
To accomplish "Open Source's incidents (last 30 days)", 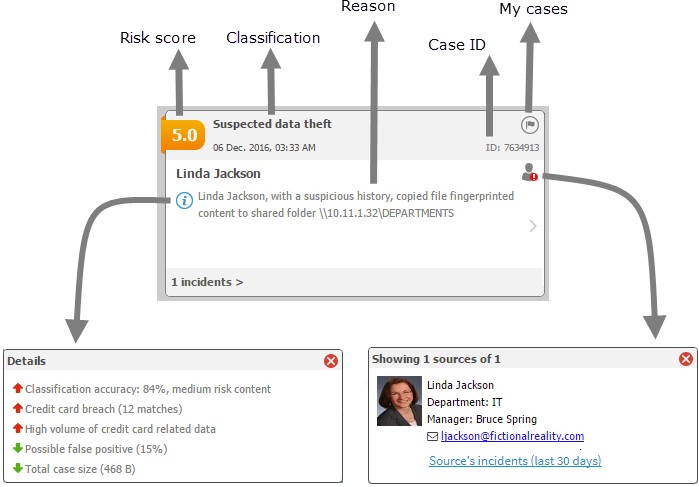I will click(x=515, y=461).
